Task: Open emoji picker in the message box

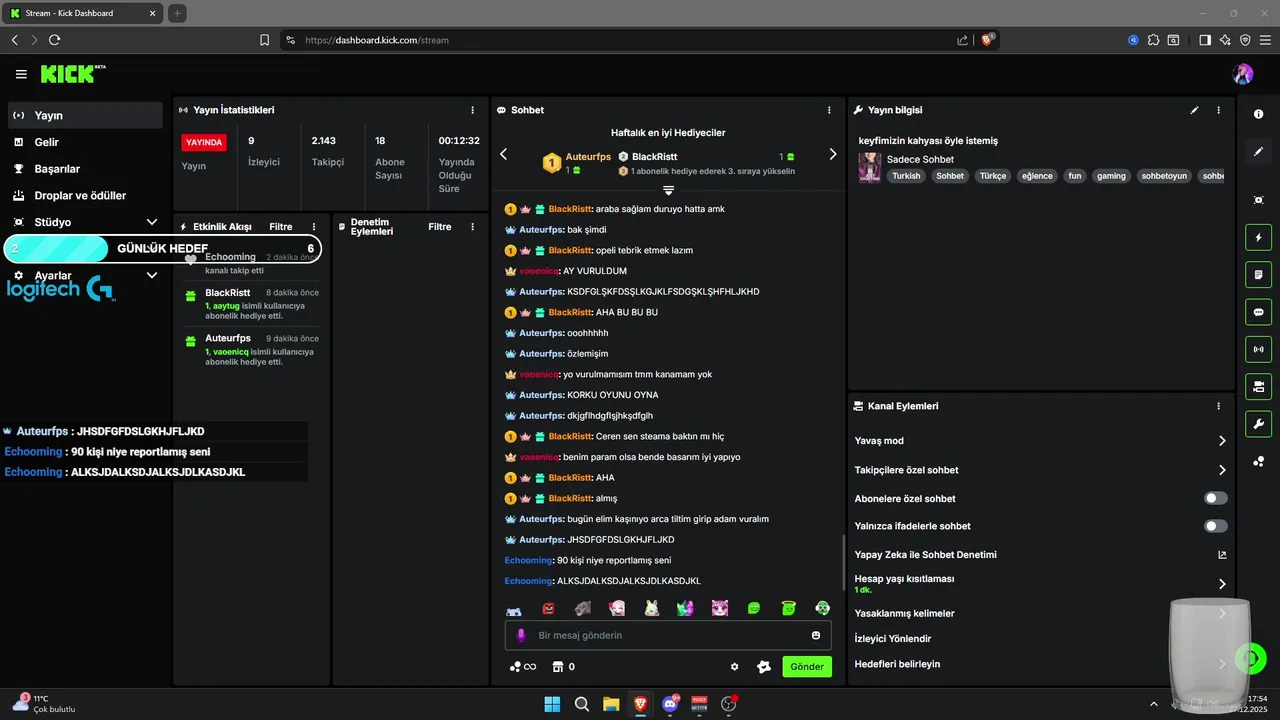Action: [816, 635]
